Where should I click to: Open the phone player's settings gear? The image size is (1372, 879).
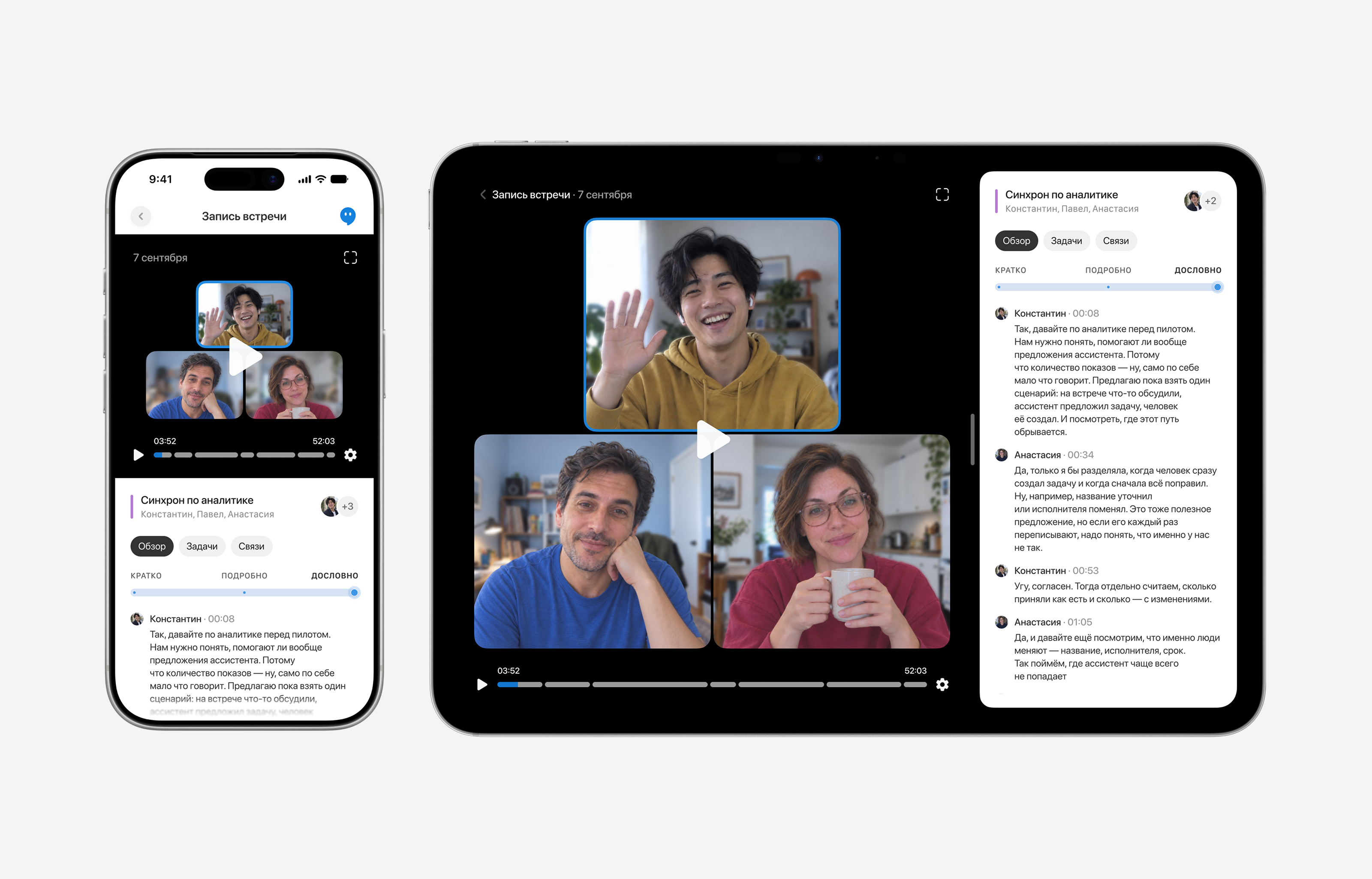[350, 455]
